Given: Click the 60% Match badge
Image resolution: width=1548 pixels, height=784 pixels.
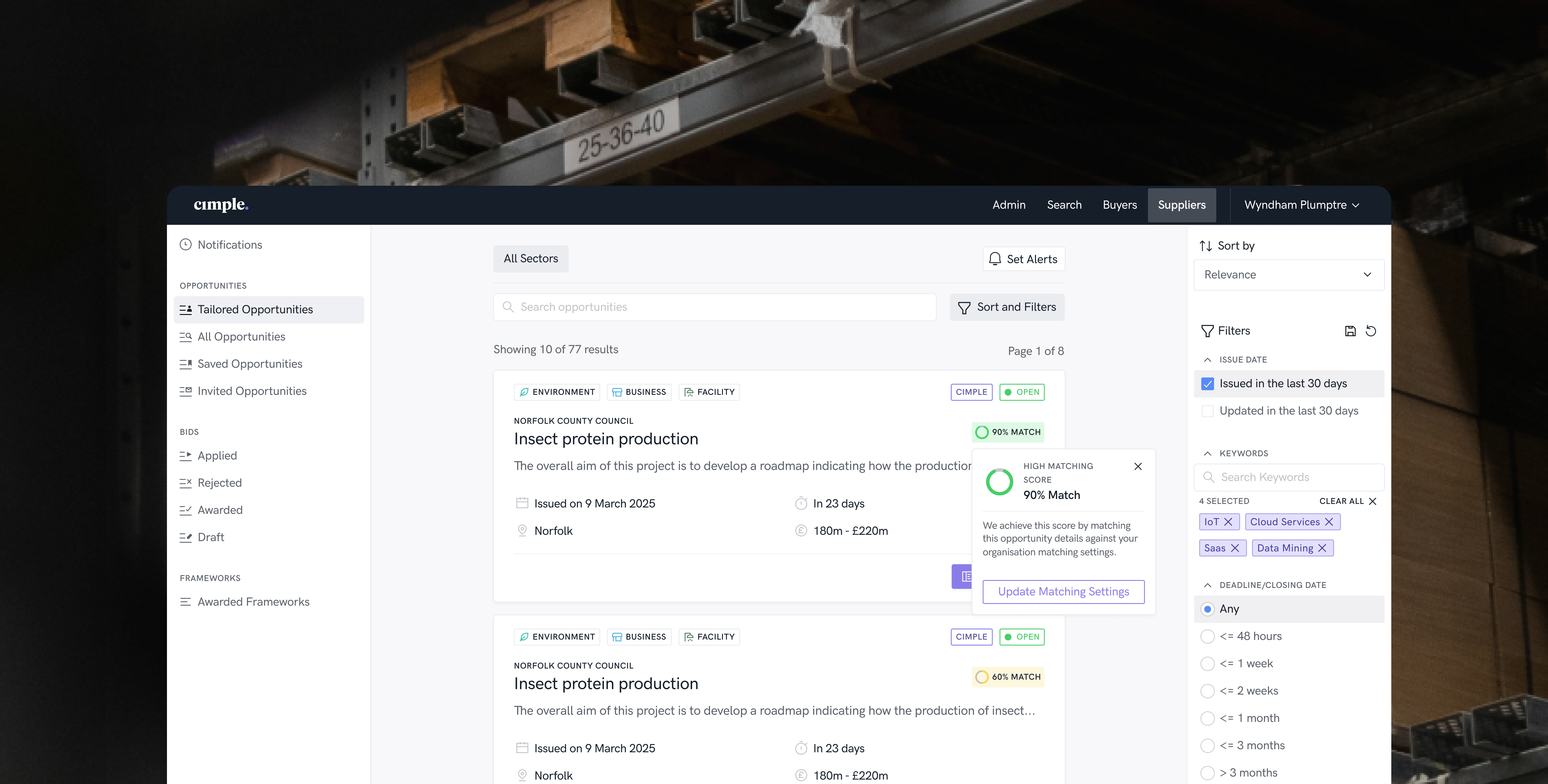Looking at the screenshot, I should pyautogui.click(x=1008, y=677).
